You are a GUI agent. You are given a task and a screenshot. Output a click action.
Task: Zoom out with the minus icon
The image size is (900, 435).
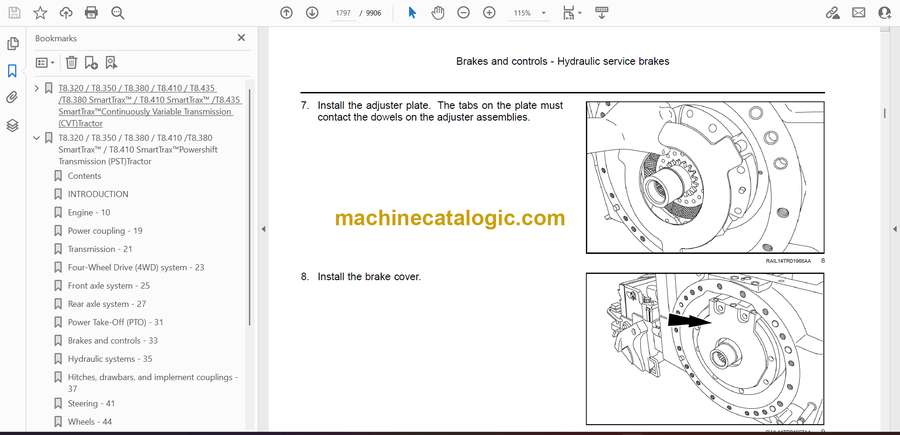[x=463, y=13]
